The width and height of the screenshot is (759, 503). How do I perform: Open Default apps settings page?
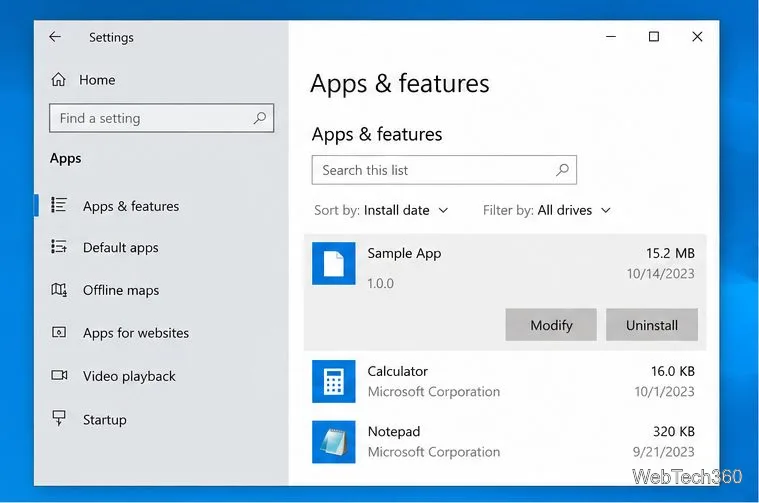(x=121, y=248)
